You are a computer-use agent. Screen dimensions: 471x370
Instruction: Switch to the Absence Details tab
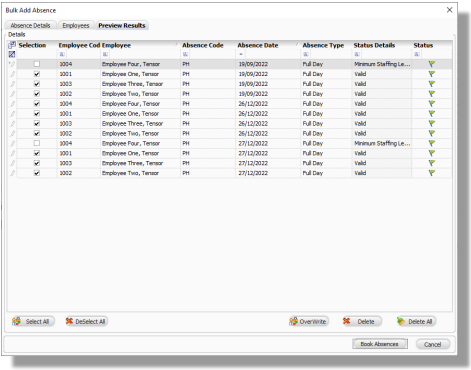(30, 25)
